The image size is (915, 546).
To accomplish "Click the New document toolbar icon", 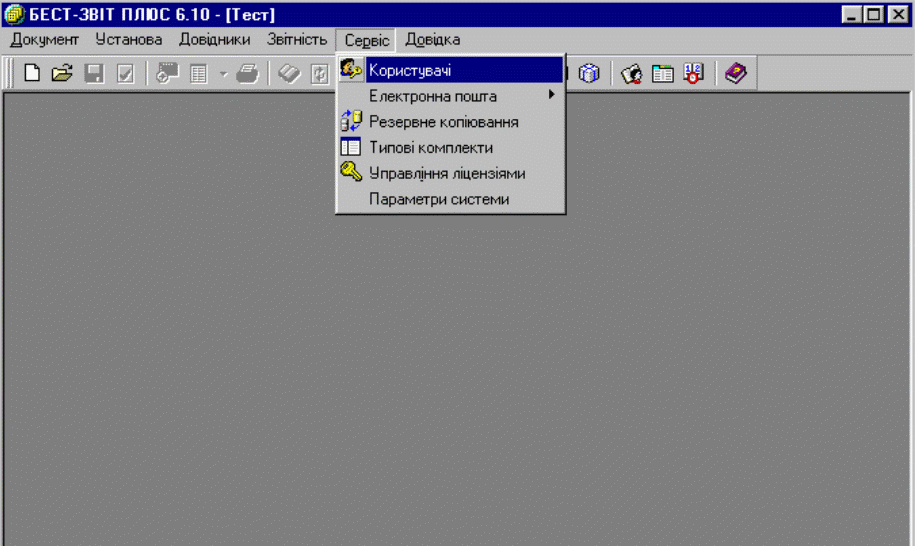I will click(x=33, y=74).
